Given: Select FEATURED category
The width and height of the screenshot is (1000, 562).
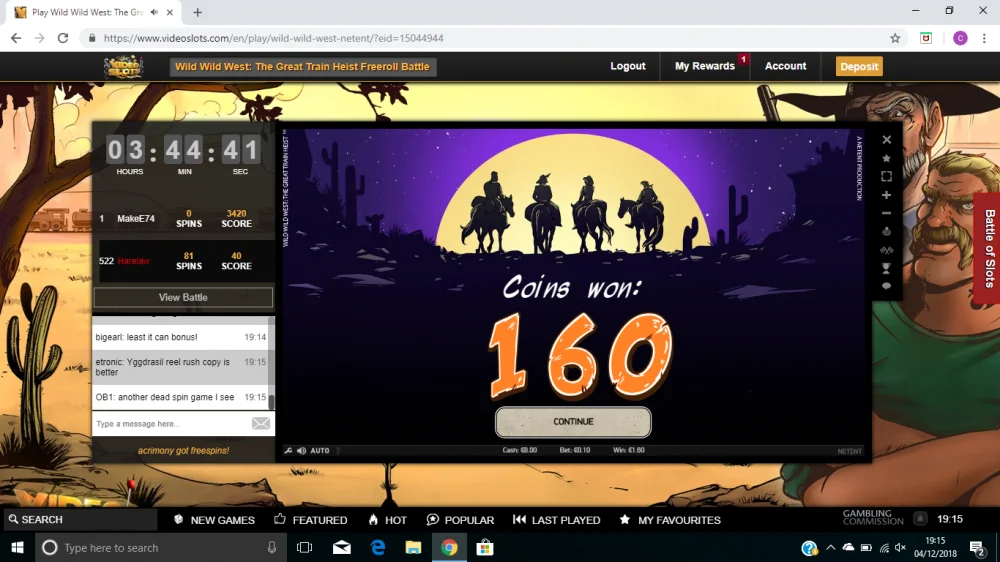Looking at the screenshot, I should coord(311,520).
